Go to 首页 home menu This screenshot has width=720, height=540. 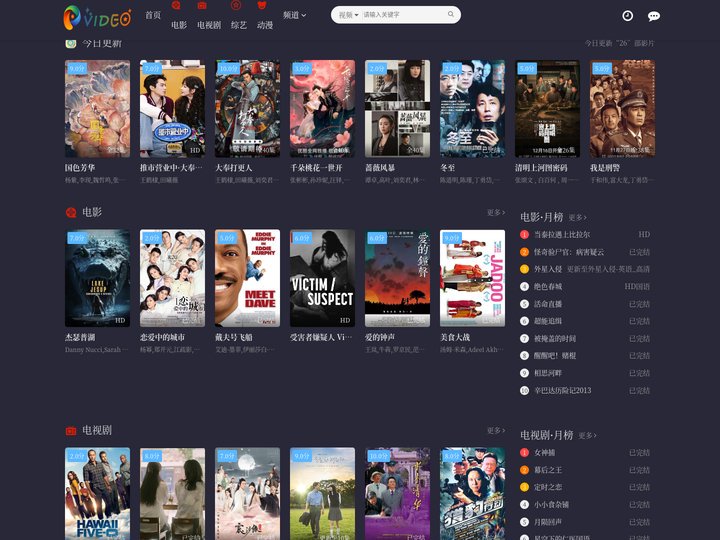(153, 15)
